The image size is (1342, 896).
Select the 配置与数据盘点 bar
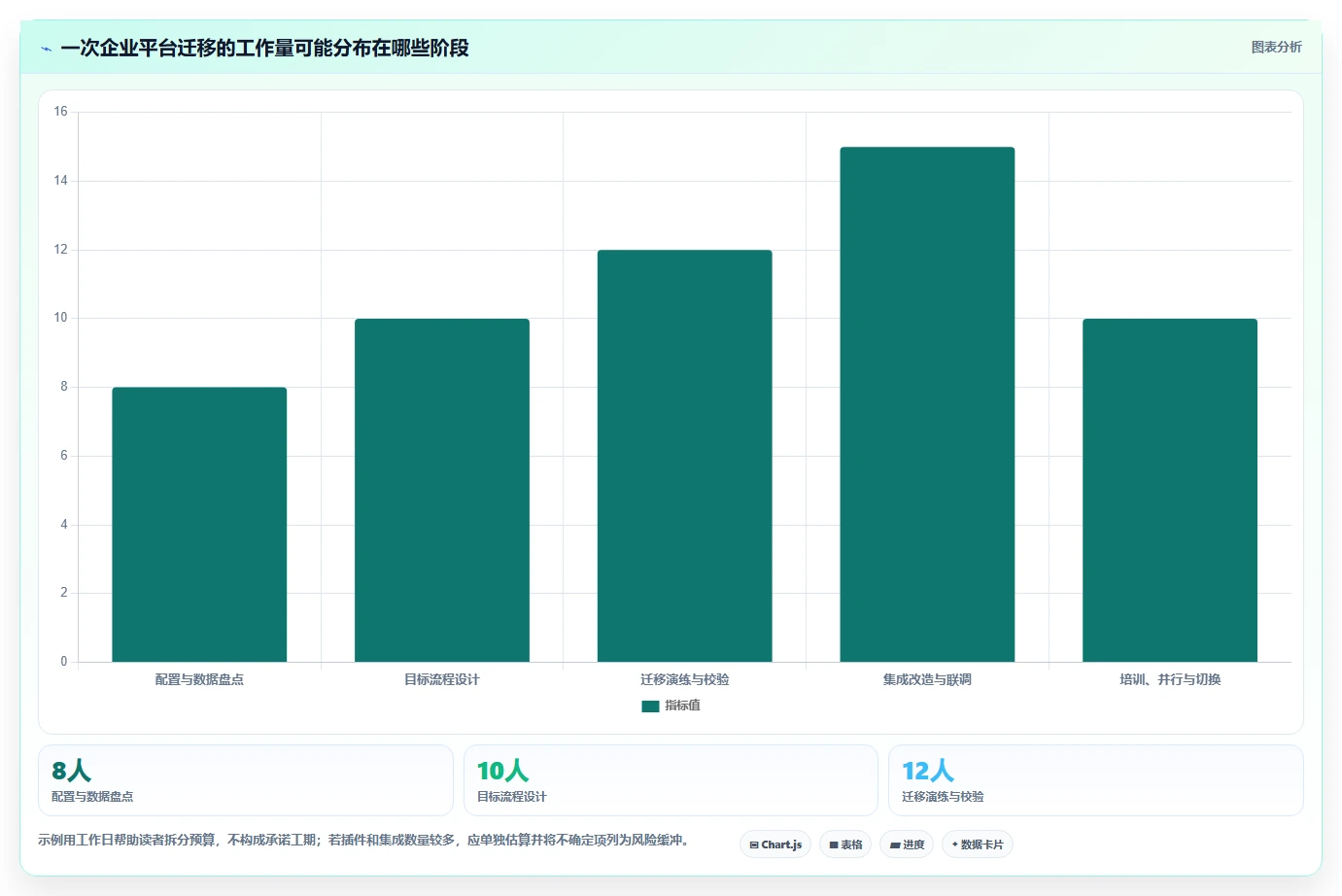click(x=199, y=525)
